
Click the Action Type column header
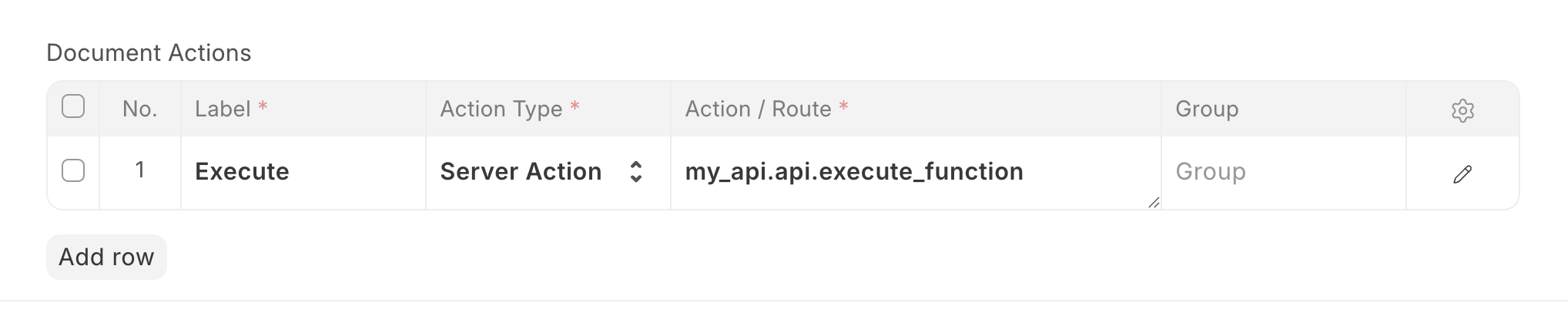click(x=501, y=109)
